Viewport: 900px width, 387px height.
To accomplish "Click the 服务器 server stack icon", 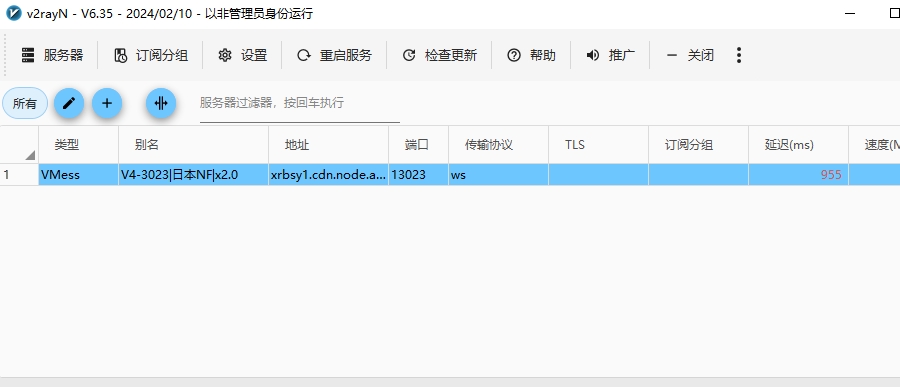I will [28, 55].
